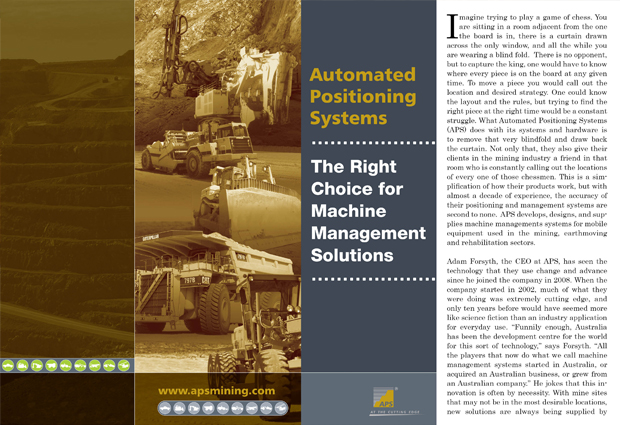
Task: Select the green light vehicle icon
Action: point(8,365)
